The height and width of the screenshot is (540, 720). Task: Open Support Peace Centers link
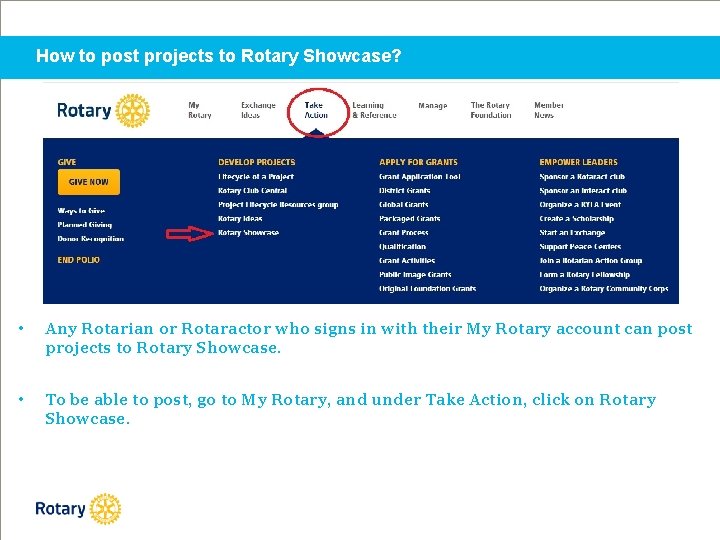[x=580, y=247]
